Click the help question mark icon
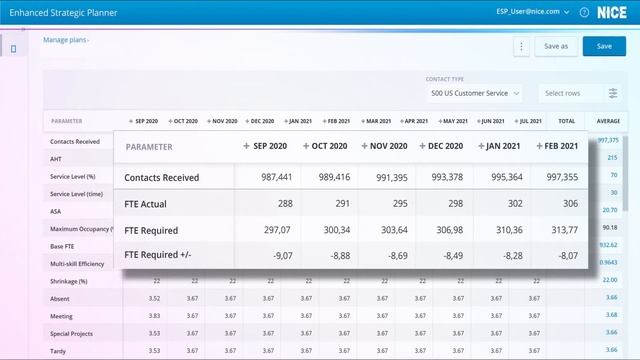640x360 pixels. [x=584, y=13]
